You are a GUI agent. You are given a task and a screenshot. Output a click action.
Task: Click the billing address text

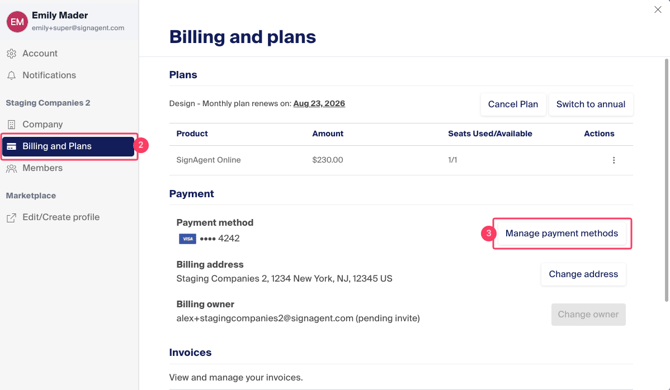[x=284, y=279]
